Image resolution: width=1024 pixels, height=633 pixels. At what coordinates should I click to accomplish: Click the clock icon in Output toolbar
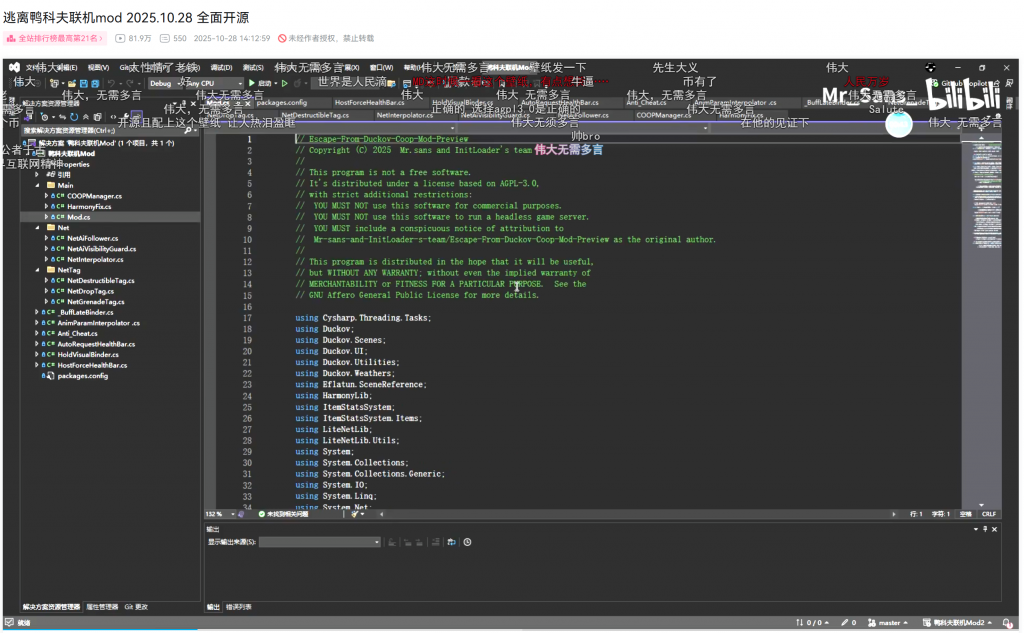(467, 542)
